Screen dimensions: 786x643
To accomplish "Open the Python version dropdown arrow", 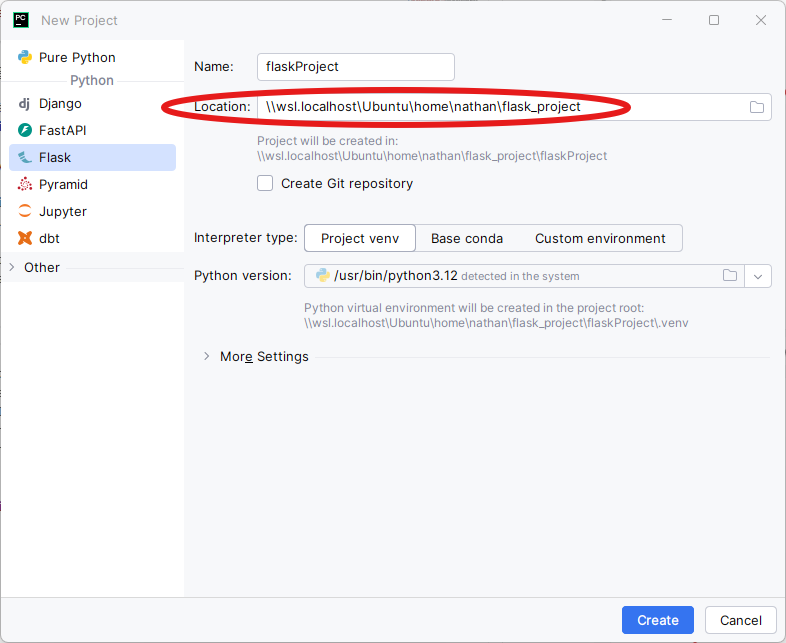I will 758,276.
